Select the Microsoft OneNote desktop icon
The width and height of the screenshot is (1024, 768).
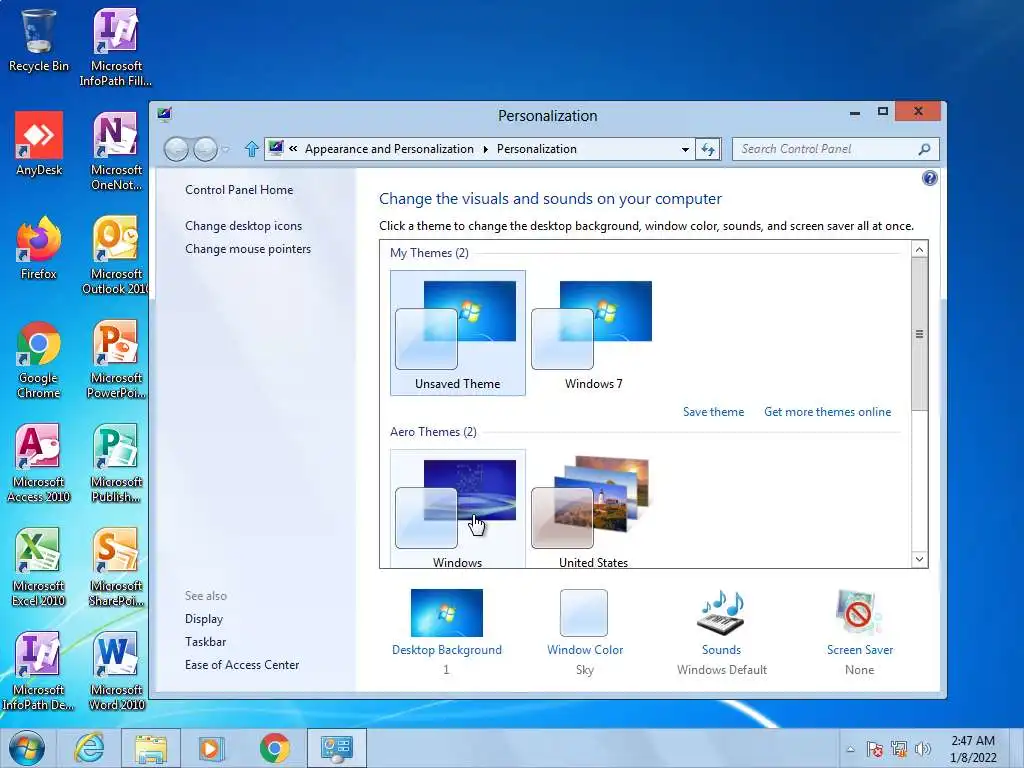[x=116, y=151]
